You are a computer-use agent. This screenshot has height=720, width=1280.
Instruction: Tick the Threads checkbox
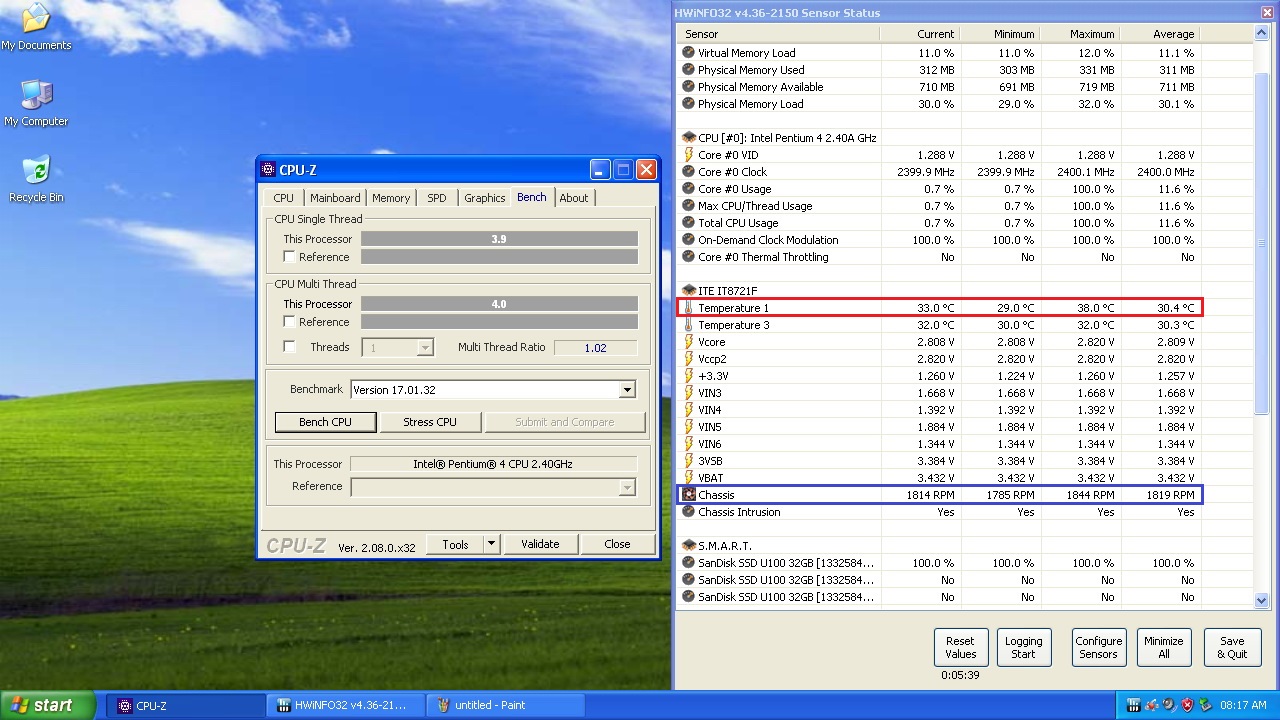point(290,347)
